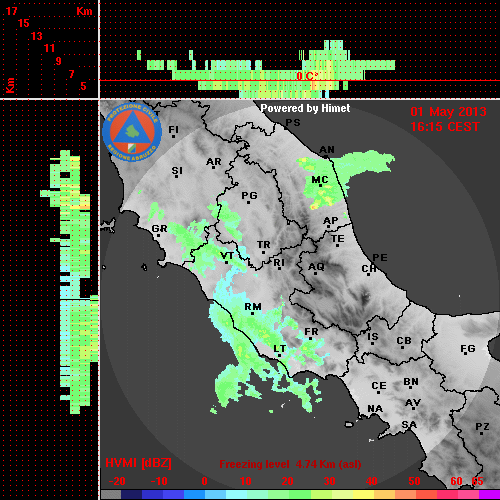The height and width of the screenshot is (500, 500).
Task: Click the 'Powered by Himet' text
Action: click(305, 108)
